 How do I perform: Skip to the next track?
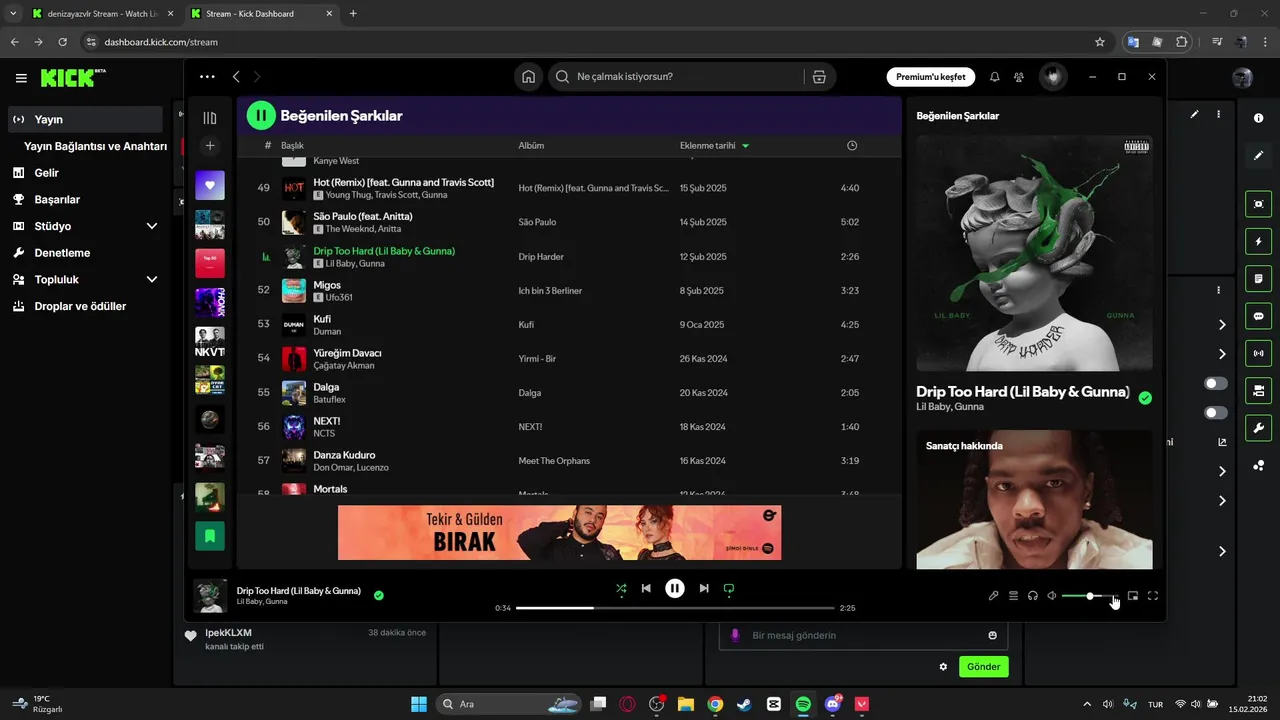coord(704,588)
